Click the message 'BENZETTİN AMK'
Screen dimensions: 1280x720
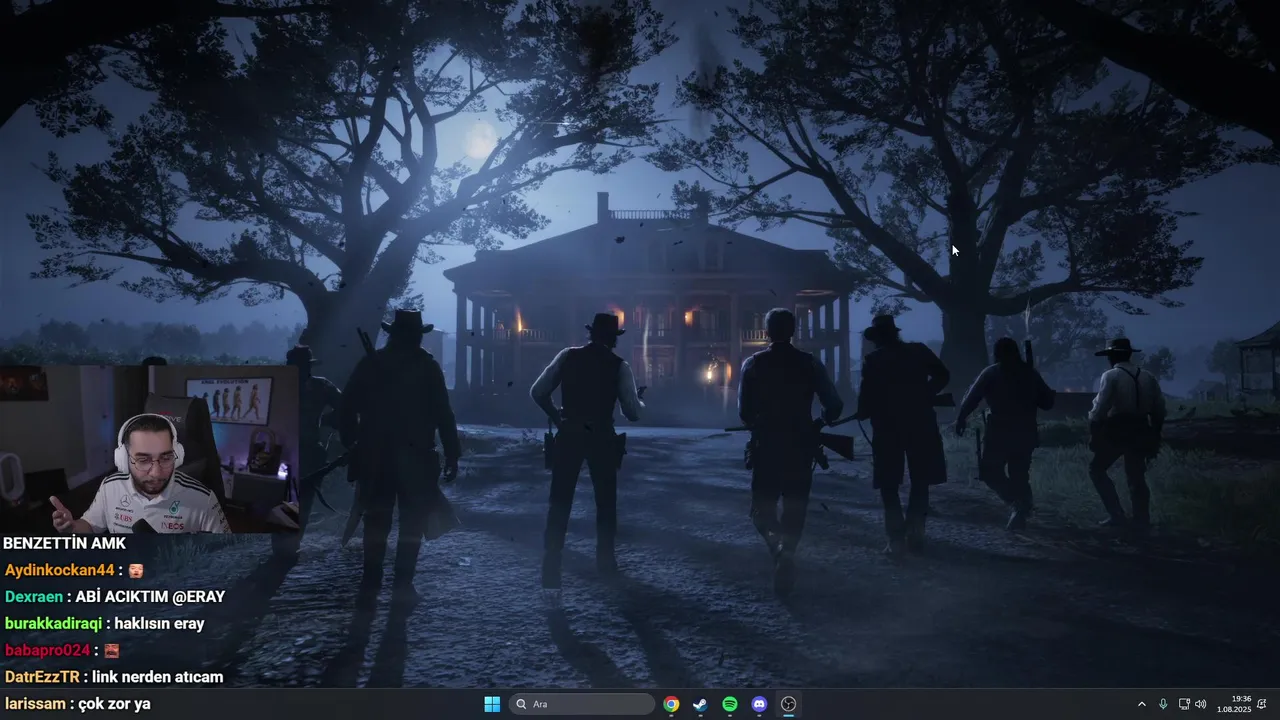pos(65,543)
